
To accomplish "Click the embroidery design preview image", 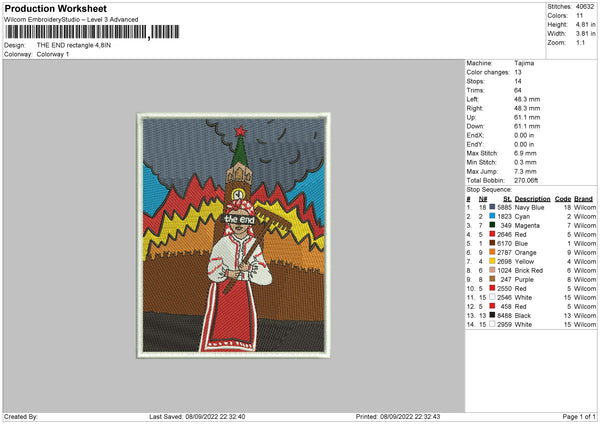I will pos(231,235).
